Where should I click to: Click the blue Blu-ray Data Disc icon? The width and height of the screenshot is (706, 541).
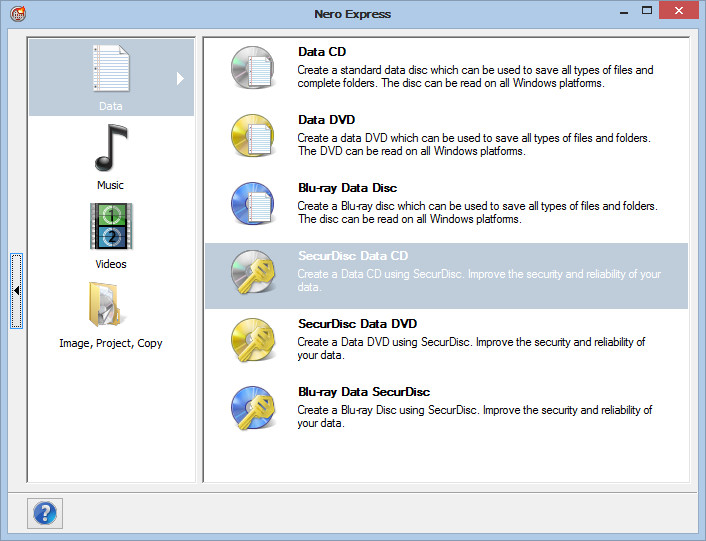pos(253,203)
